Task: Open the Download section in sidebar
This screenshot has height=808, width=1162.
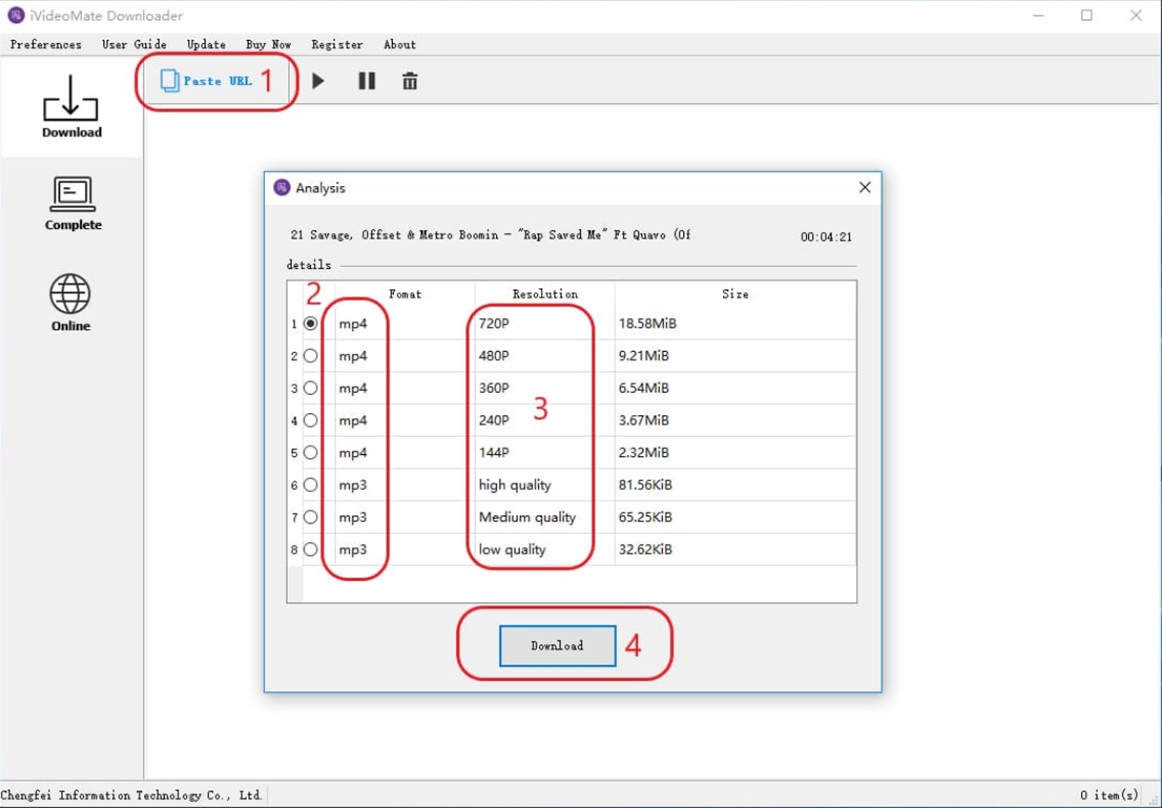Action: [71, 106]
